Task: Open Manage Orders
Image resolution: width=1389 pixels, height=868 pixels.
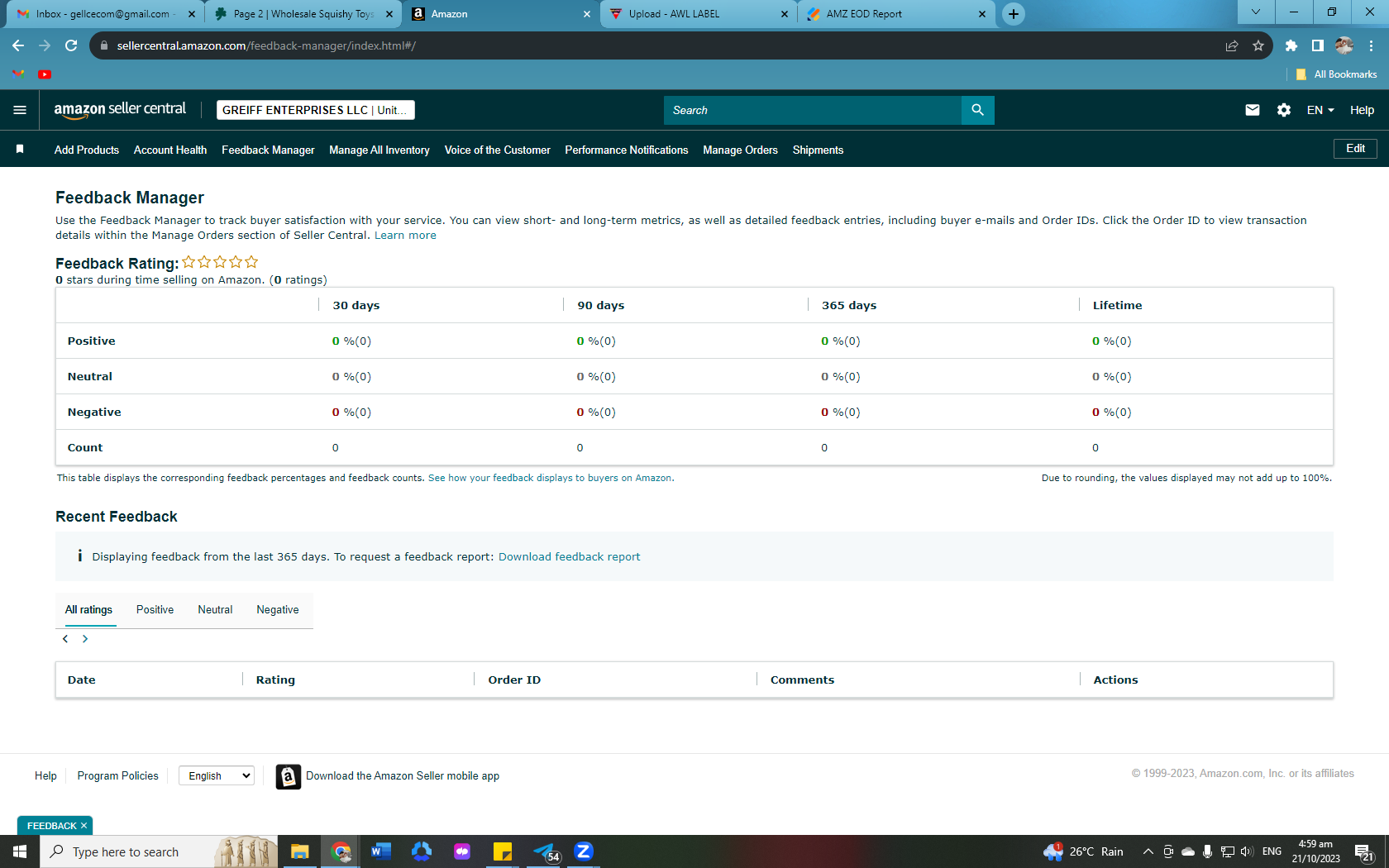Action: [741, 150]
